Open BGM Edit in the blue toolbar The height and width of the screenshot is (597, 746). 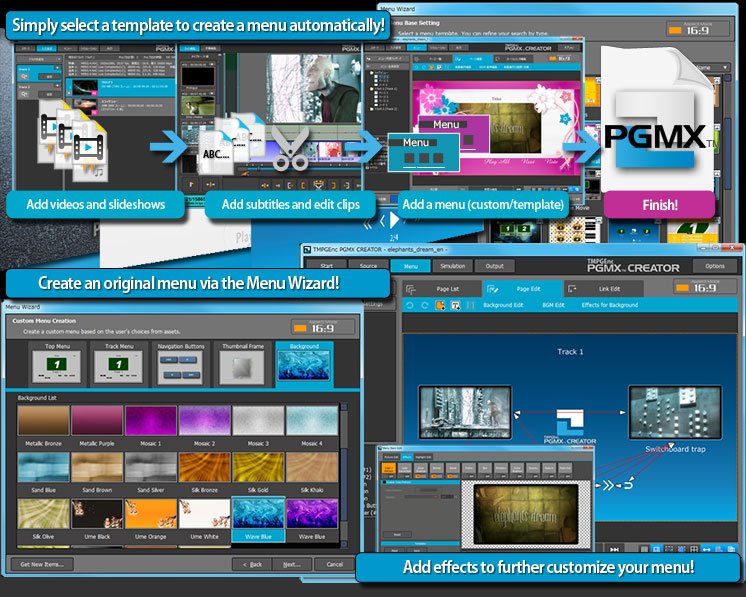click(553, 305)
